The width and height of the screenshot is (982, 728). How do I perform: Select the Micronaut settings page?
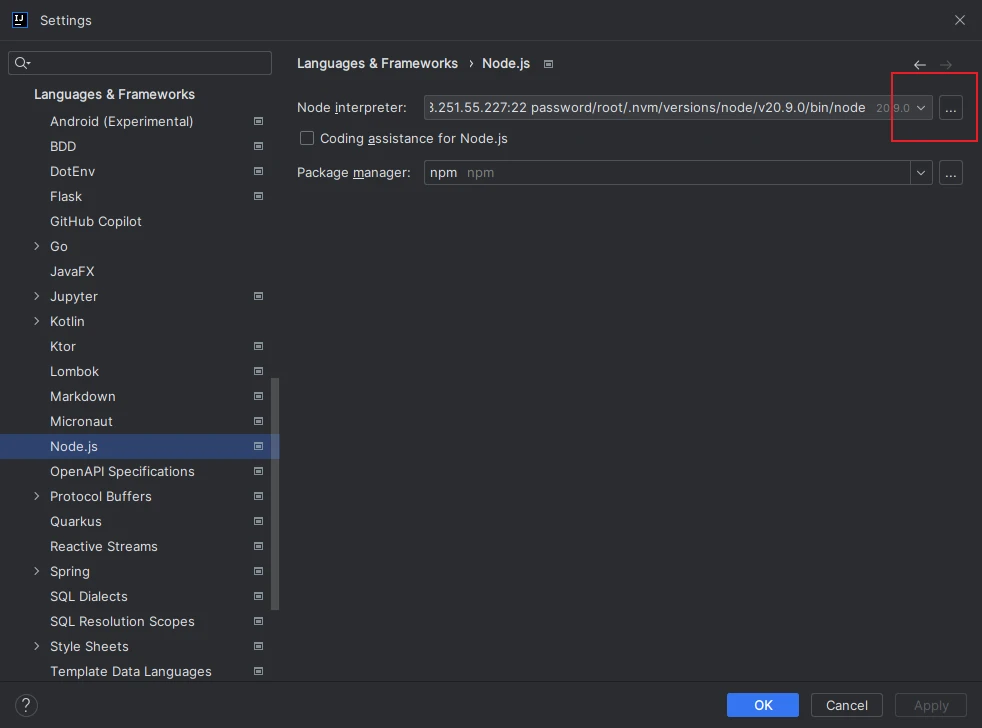tap(81, 422)
